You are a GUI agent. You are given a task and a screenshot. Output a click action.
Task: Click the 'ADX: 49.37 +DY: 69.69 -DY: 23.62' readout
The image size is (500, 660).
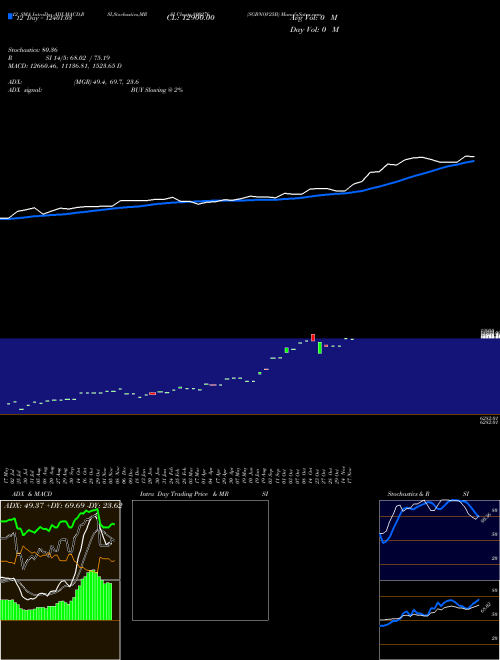tap(63, 505)
